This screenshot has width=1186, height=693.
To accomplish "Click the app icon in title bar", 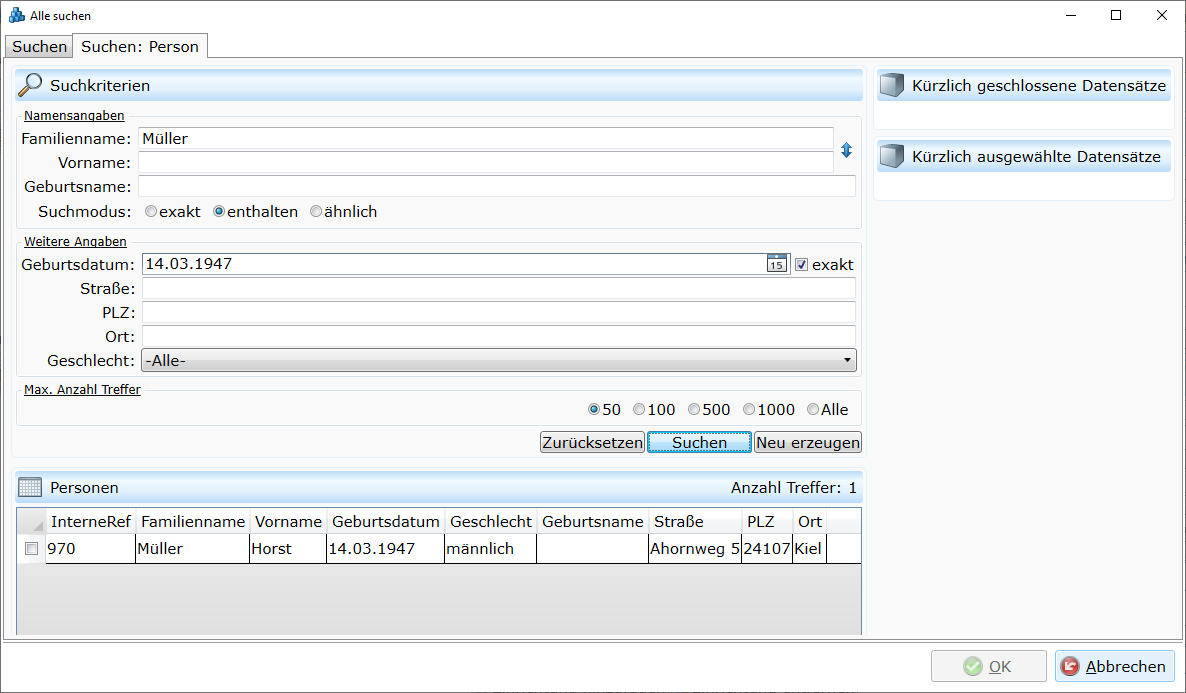I will pos(17,16).
